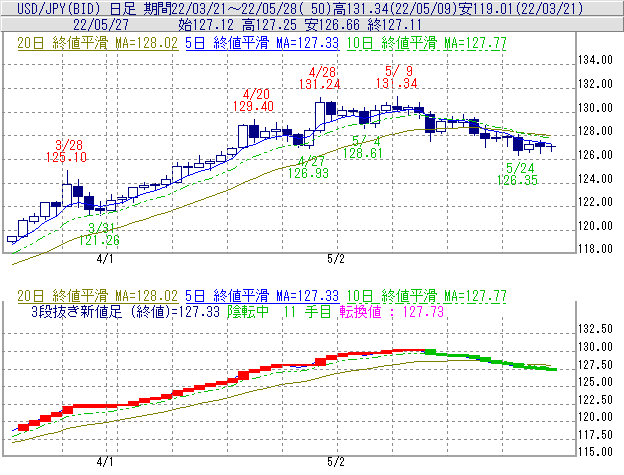
Task: Click the 10日 終値平滑 MA=127.77 legend in the lower chart
Action: [x=427, y=296]
